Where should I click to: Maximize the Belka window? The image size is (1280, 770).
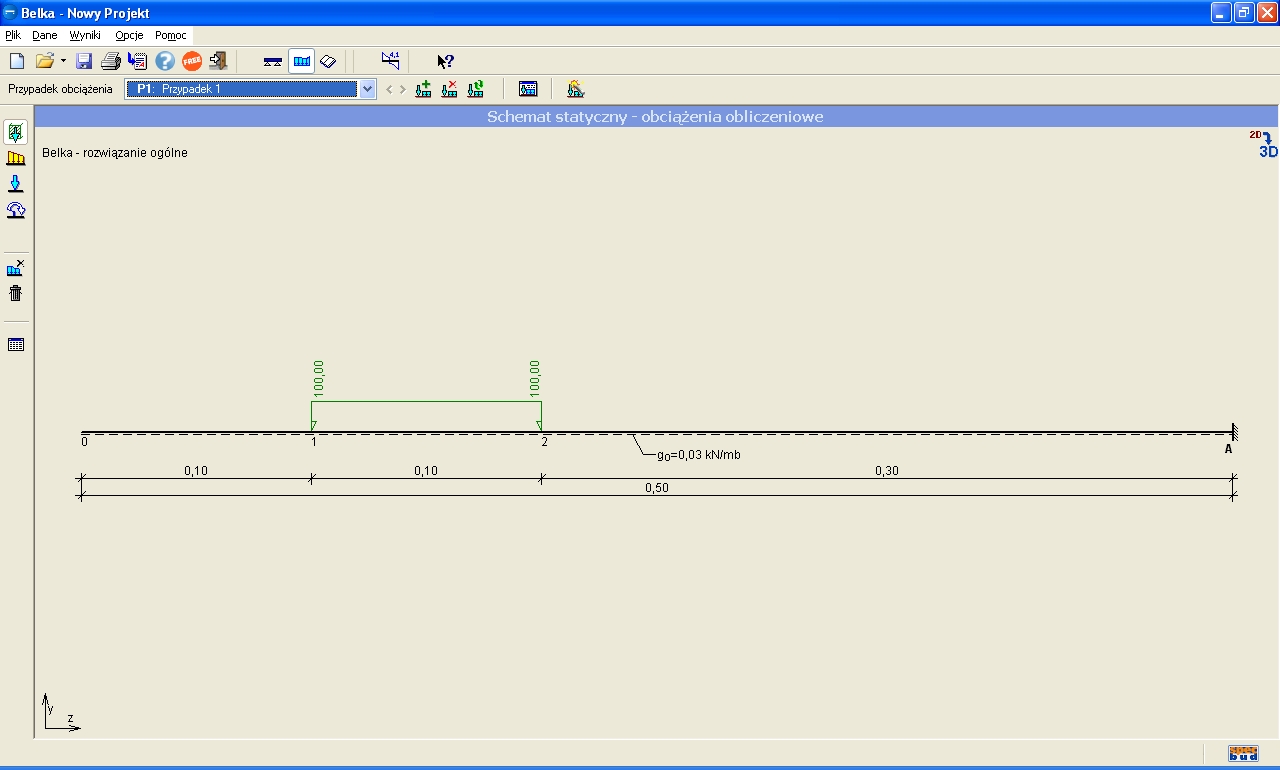1244,13
